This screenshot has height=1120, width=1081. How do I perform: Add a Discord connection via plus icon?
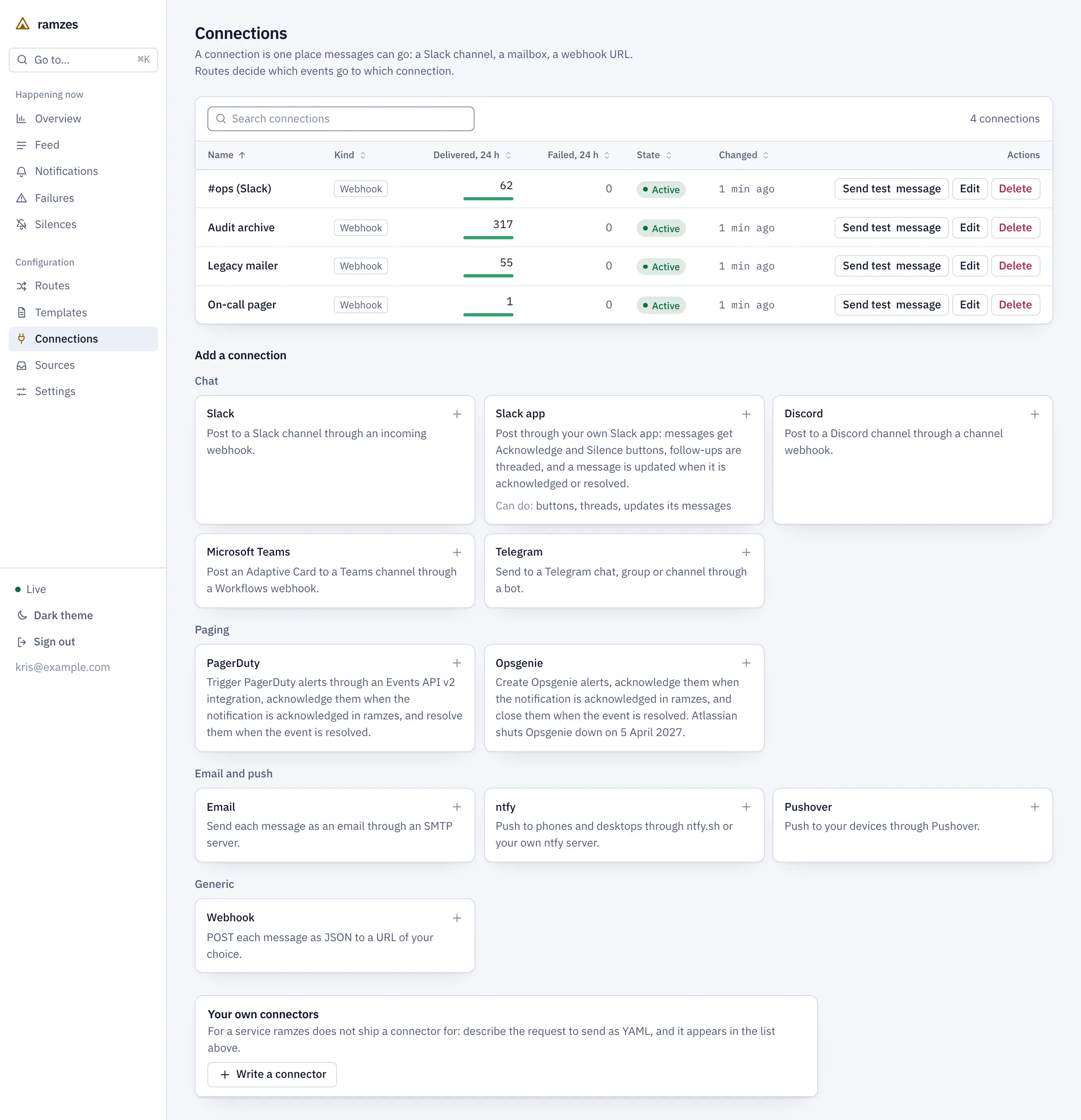pyautogui.click(x=1035, y=414)
